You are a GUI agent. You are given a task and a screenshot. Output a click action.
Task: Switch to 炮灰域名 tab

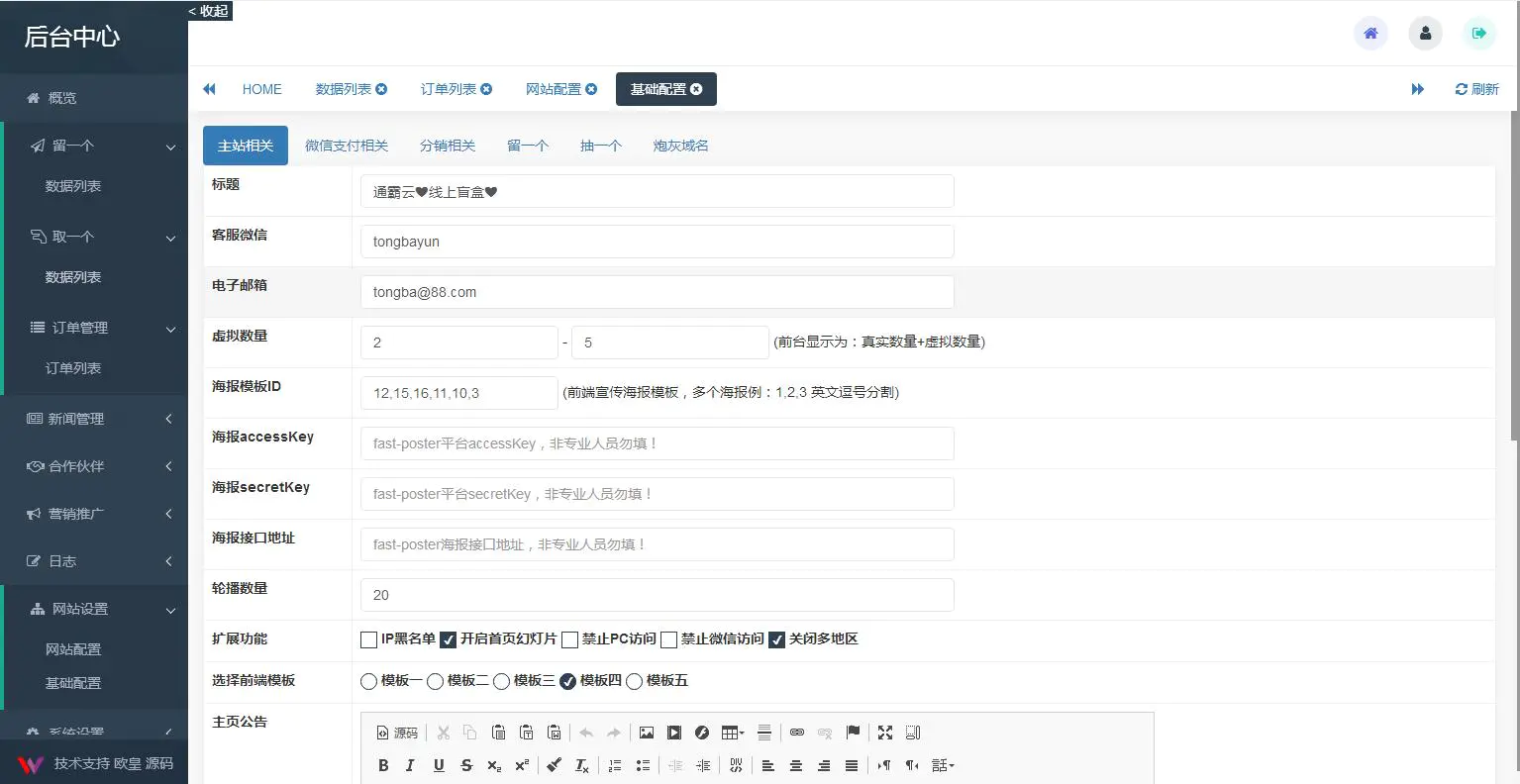(x=681, y=146)
